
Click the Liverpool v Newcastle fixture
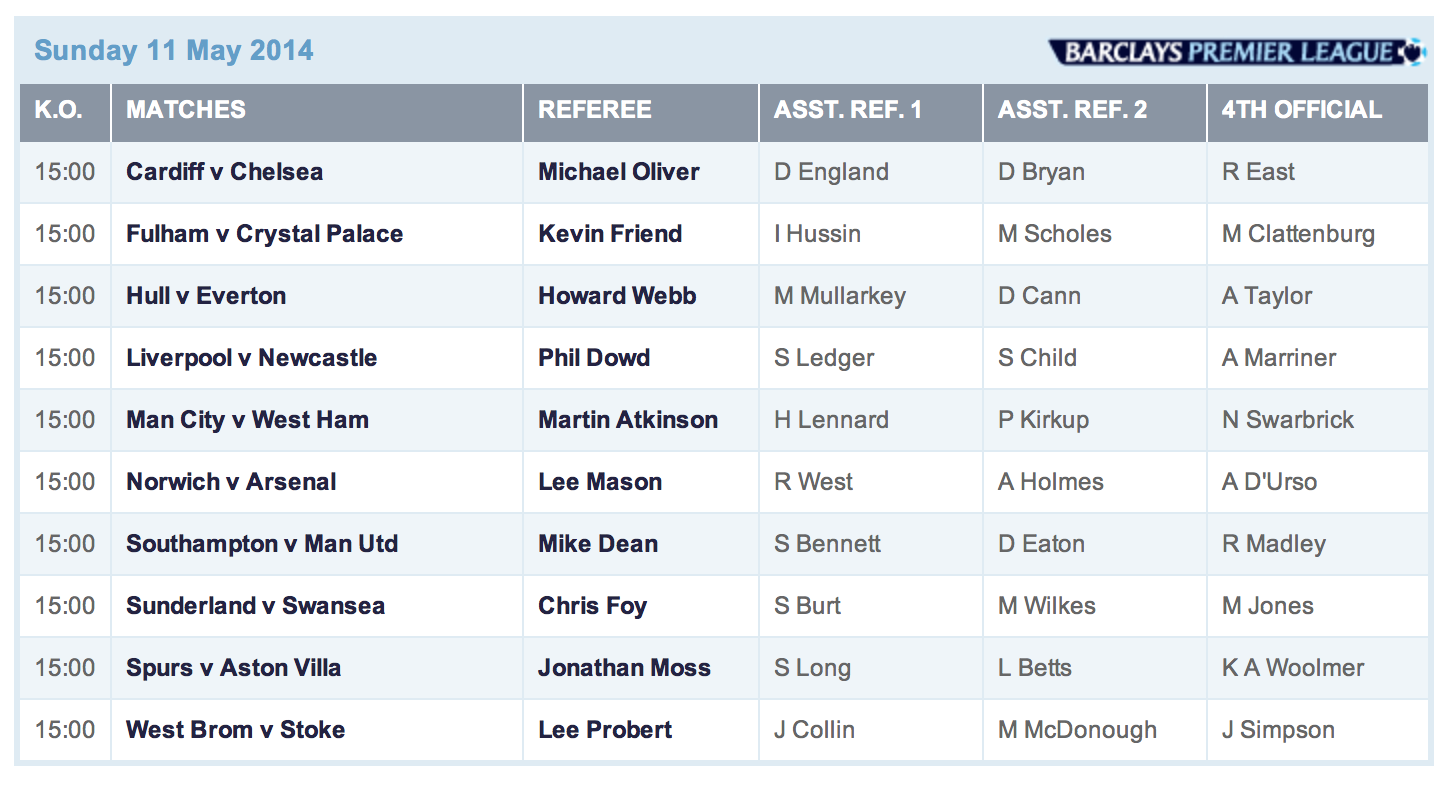pos(252,358)
